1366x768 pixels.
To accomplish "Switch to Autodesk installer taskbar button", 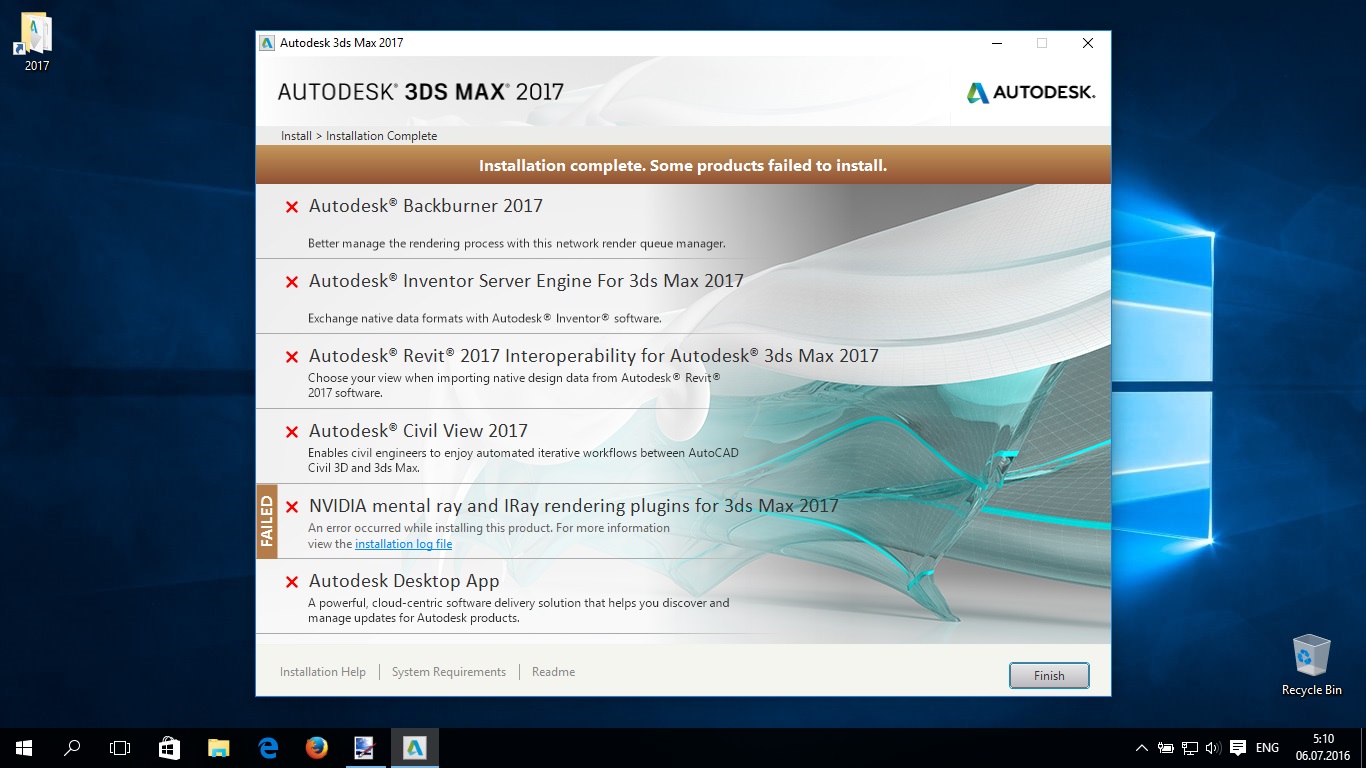I will pyautogui.click(x=414, y=747).
